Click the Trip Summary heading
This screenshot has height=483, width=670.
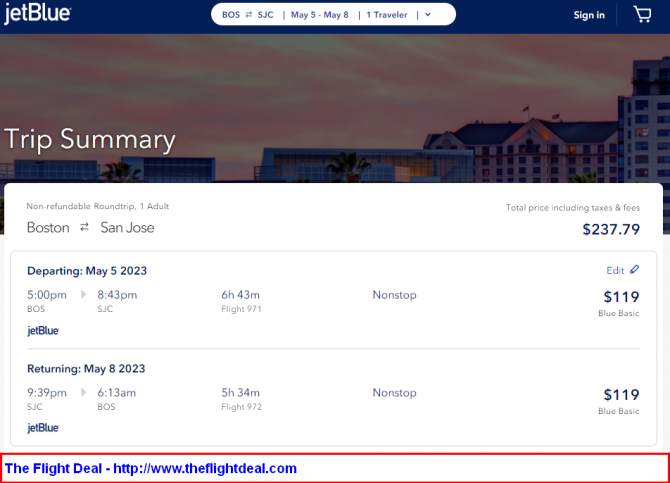coord(90,140)
